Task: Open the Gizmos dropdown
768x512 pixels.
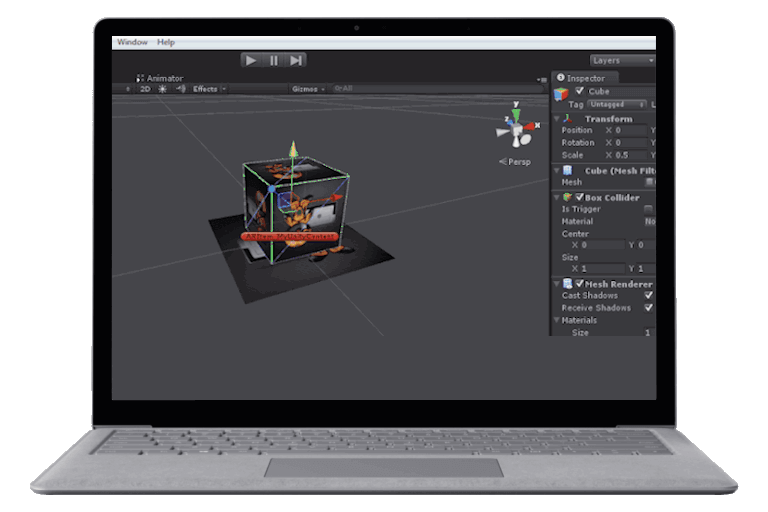Action: (x=308, y=89)
